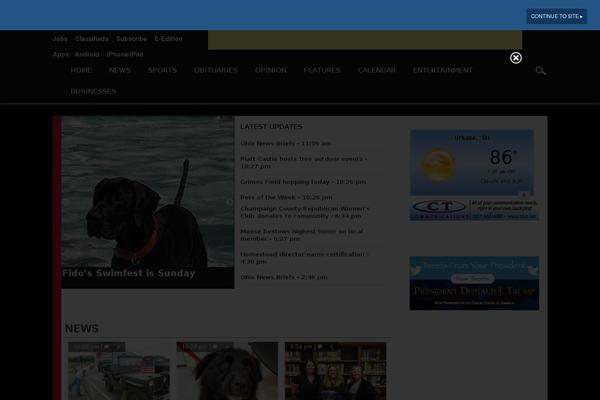The image size is (600, 400).
Task: Go to the Subscribe link
Action: coord(132,39)
